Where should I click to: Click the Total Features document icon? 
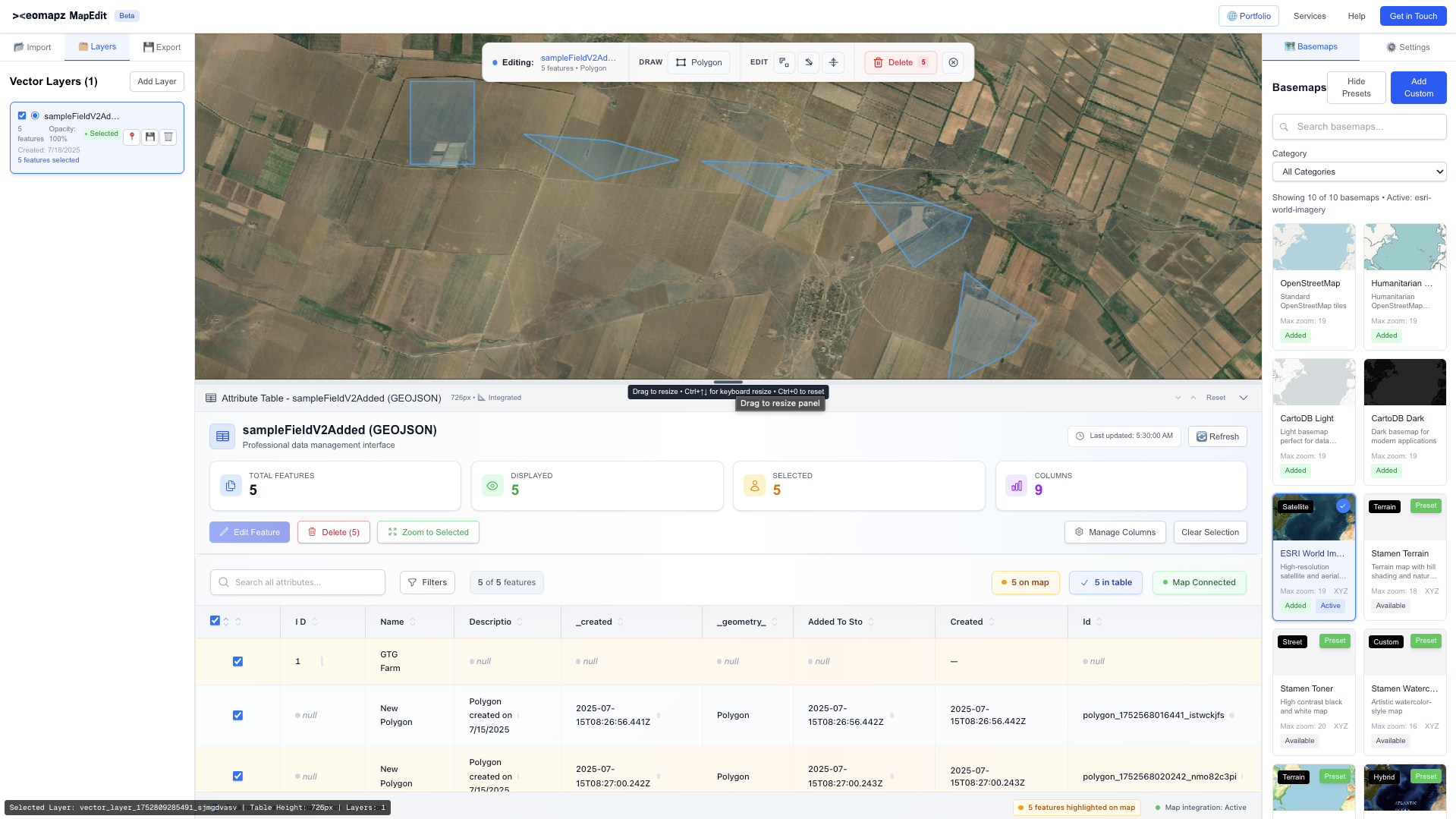231,485
